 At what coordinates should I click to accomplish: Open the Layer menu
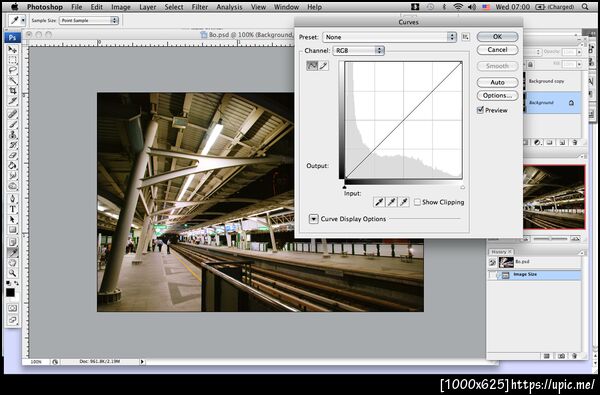pos(147,7)
